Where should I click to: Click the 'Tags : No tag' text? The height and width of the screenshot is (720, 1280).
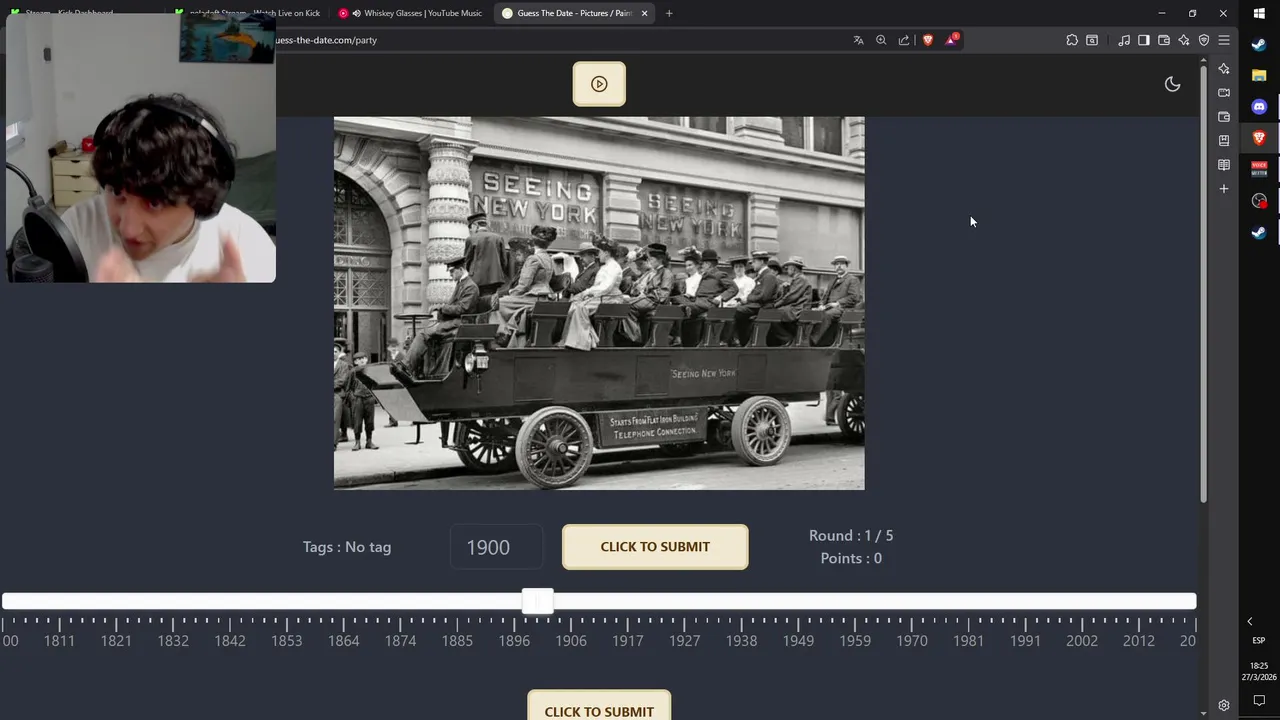coord(347,547)
